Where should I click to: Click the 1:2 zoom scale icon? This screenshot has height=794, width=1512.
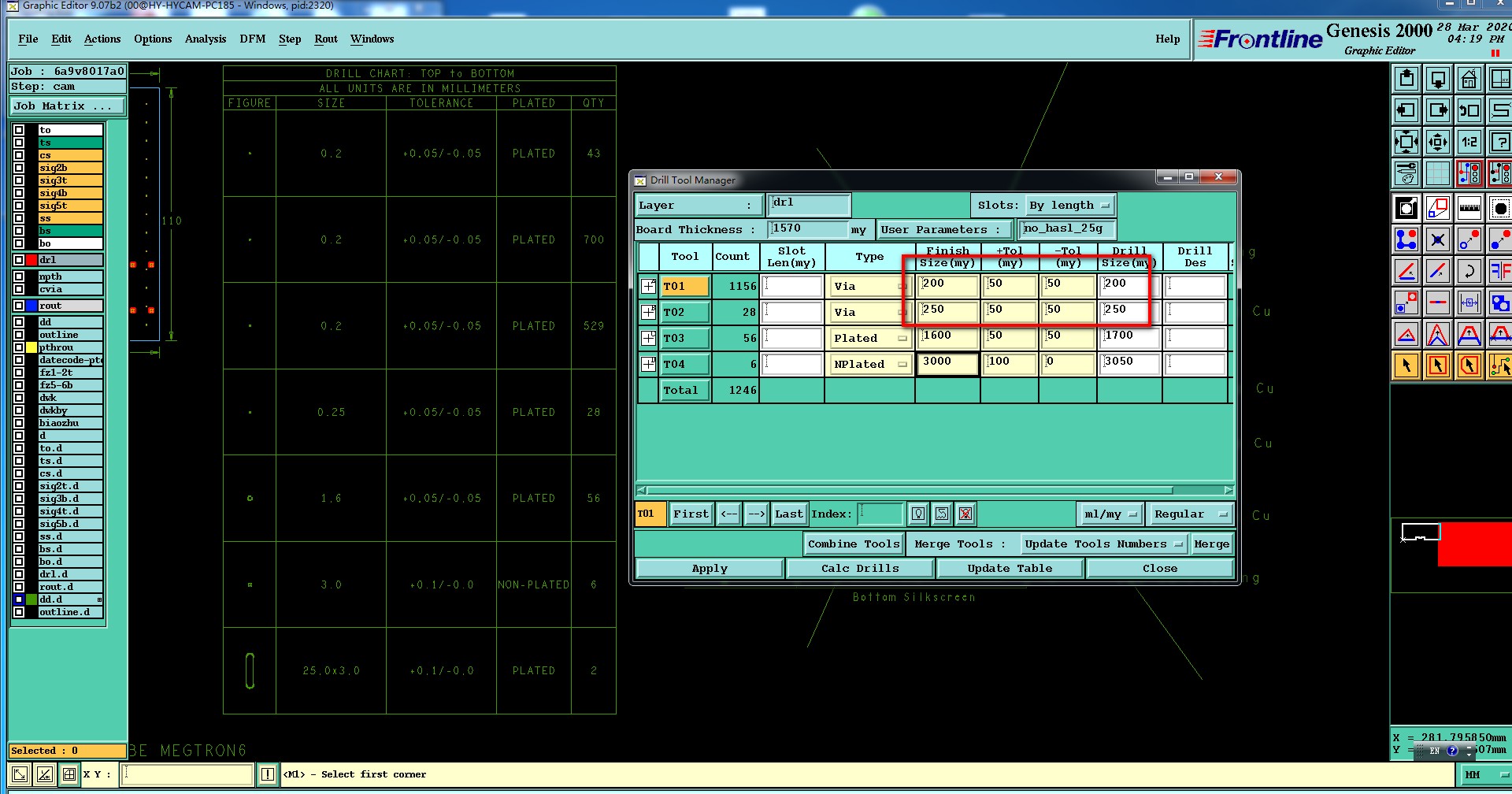pos(1469,142)
